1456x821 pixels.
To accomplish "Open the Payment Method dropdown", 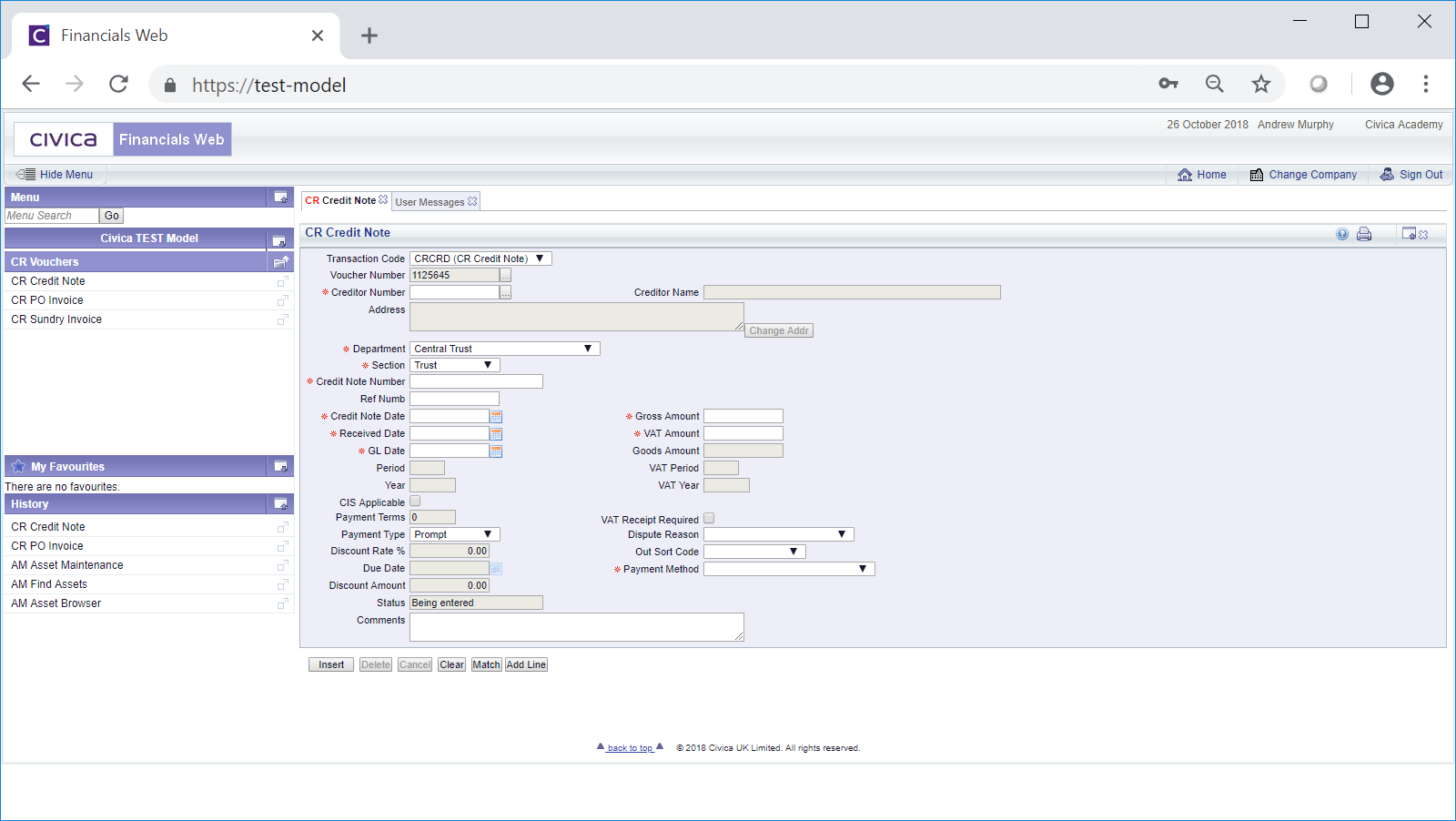I will tap(789, 569).
